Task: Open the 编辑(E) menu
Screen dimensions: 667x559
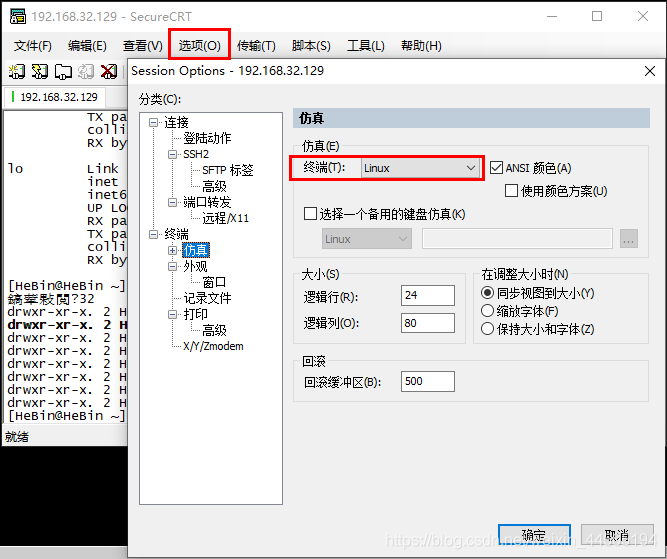Action: click(87, 46)
